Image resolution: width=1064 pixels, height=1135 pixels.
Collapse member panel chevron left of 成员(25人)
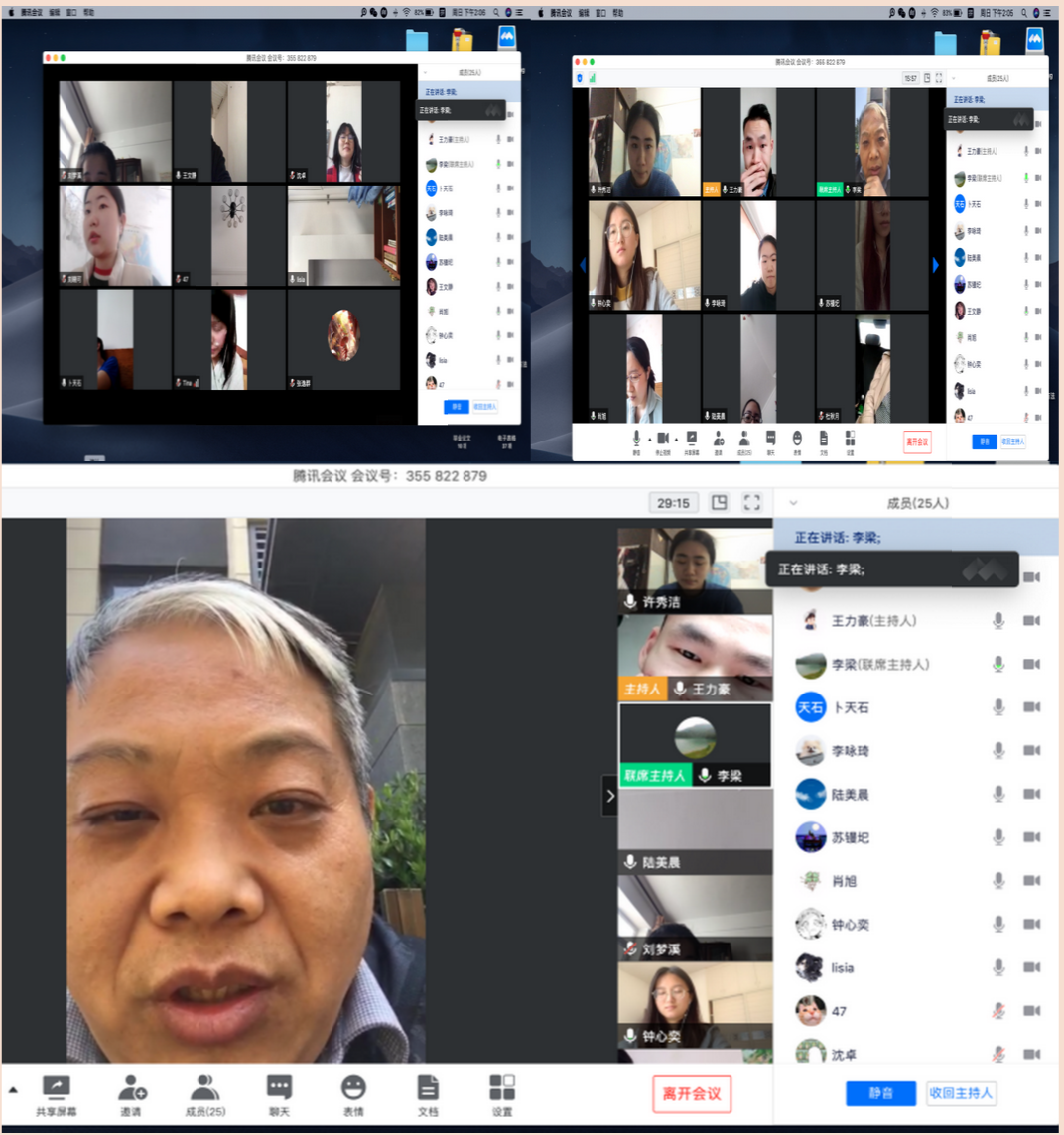[x=793, y=503]
